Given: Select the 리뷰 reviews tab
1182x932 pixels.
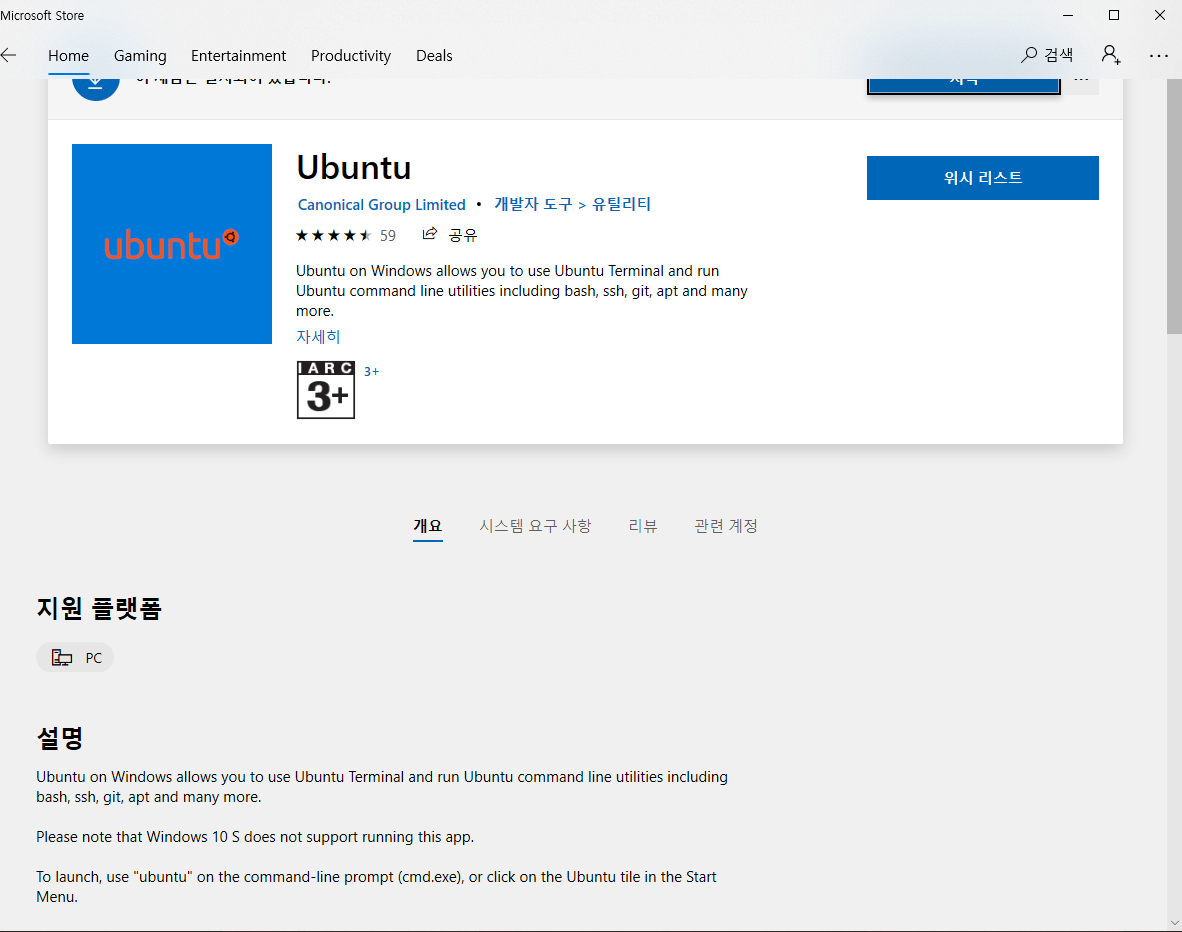Looking at the screenshot, I should [x=643, y=526].
